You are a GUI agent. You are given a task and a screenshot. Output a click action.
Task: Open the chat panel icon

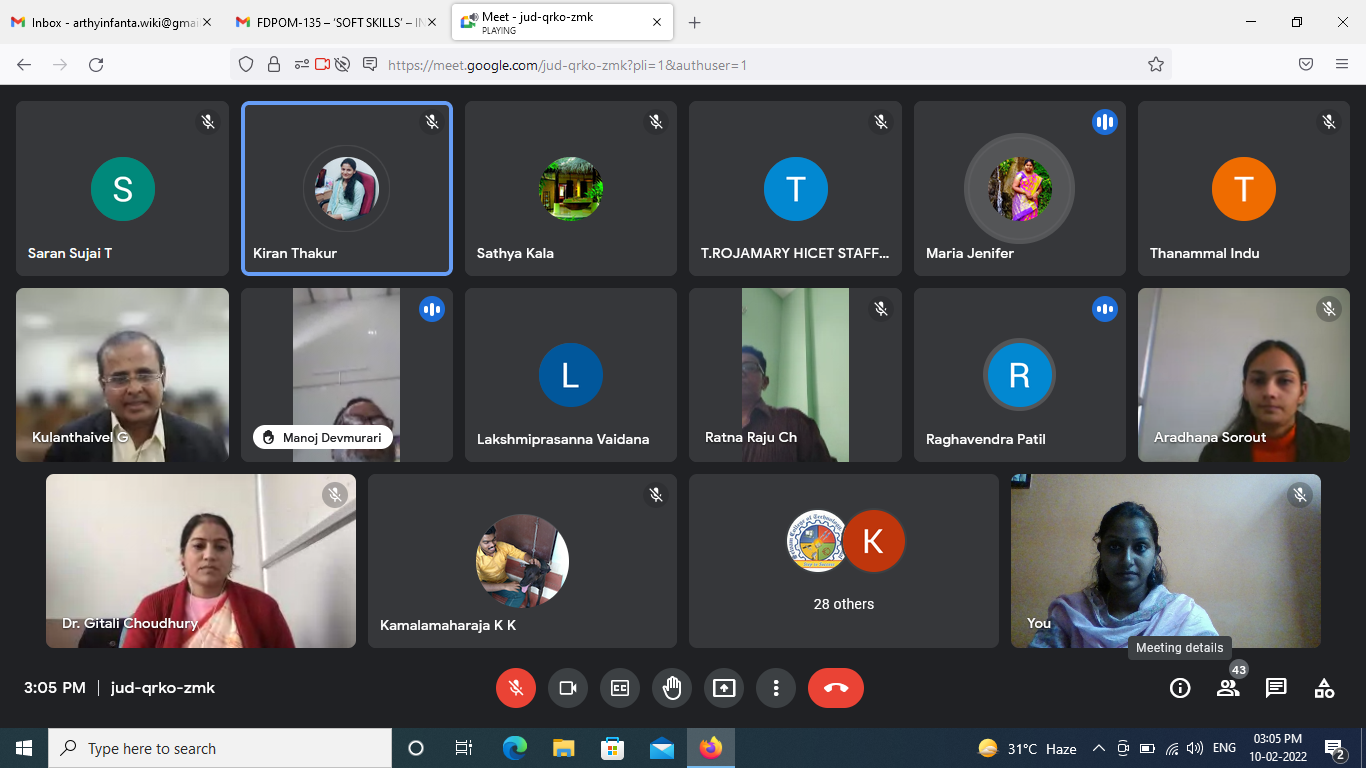(x=1276, y=688)
